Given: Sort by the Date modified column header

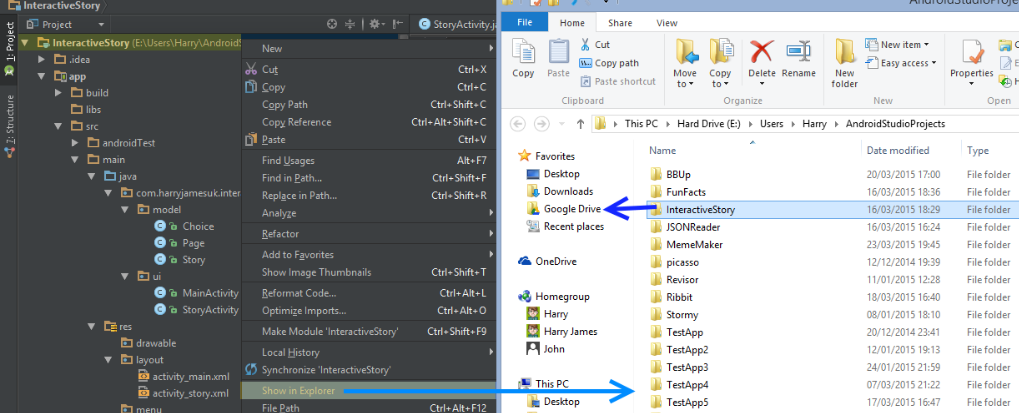Looking at the screenshot, I should pyautogui.click(x=897, y=150).
